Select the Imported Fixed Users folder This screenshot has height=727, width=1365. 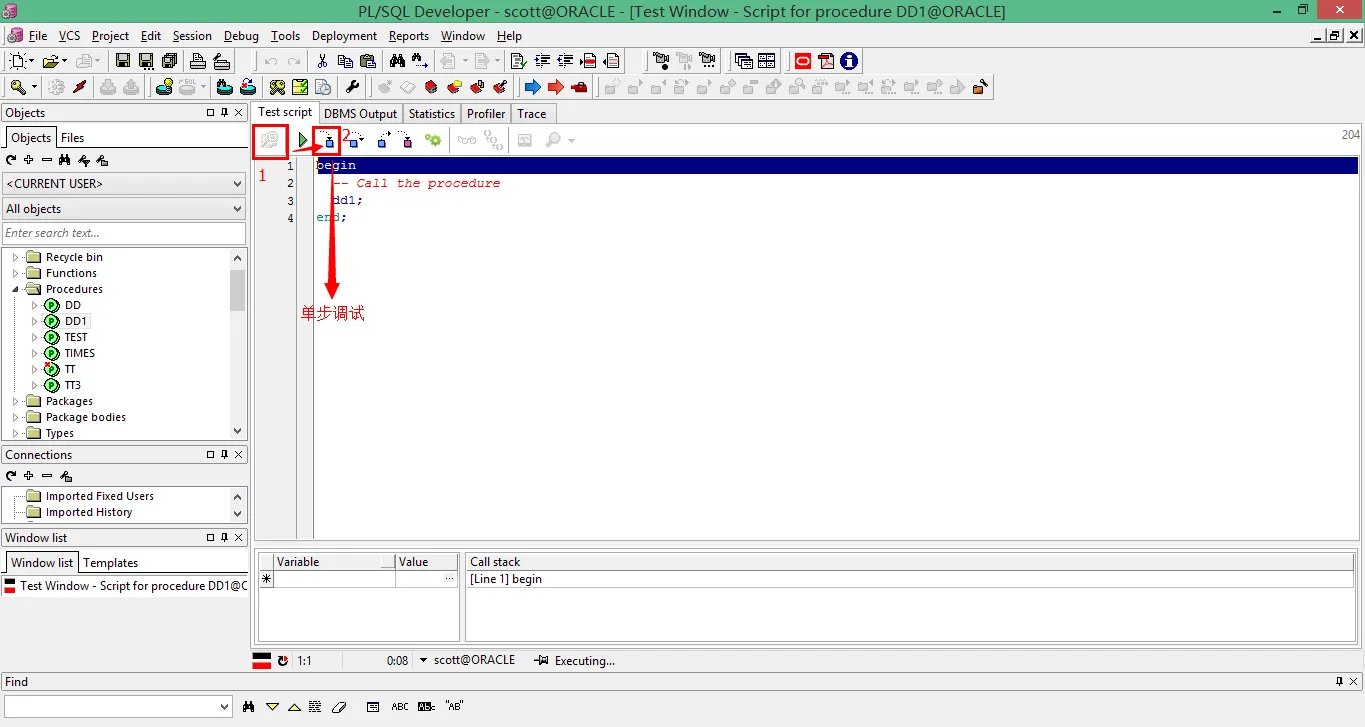tap(100, 496)
